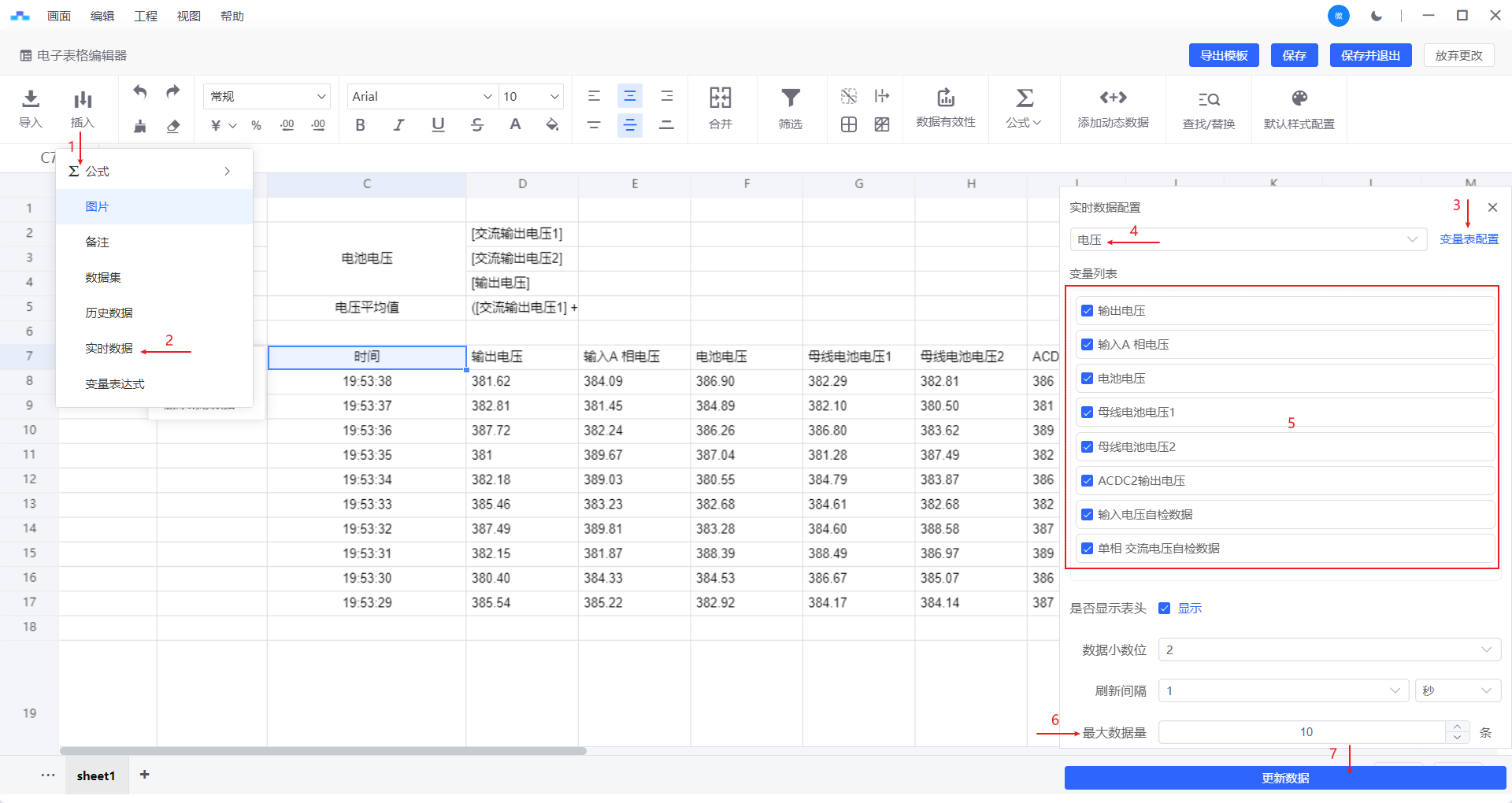Image resolution: width=1512 pixels, height=803 pixels.
Task: Click the Merge cells (合并) icon
Action: coord(720,99)
